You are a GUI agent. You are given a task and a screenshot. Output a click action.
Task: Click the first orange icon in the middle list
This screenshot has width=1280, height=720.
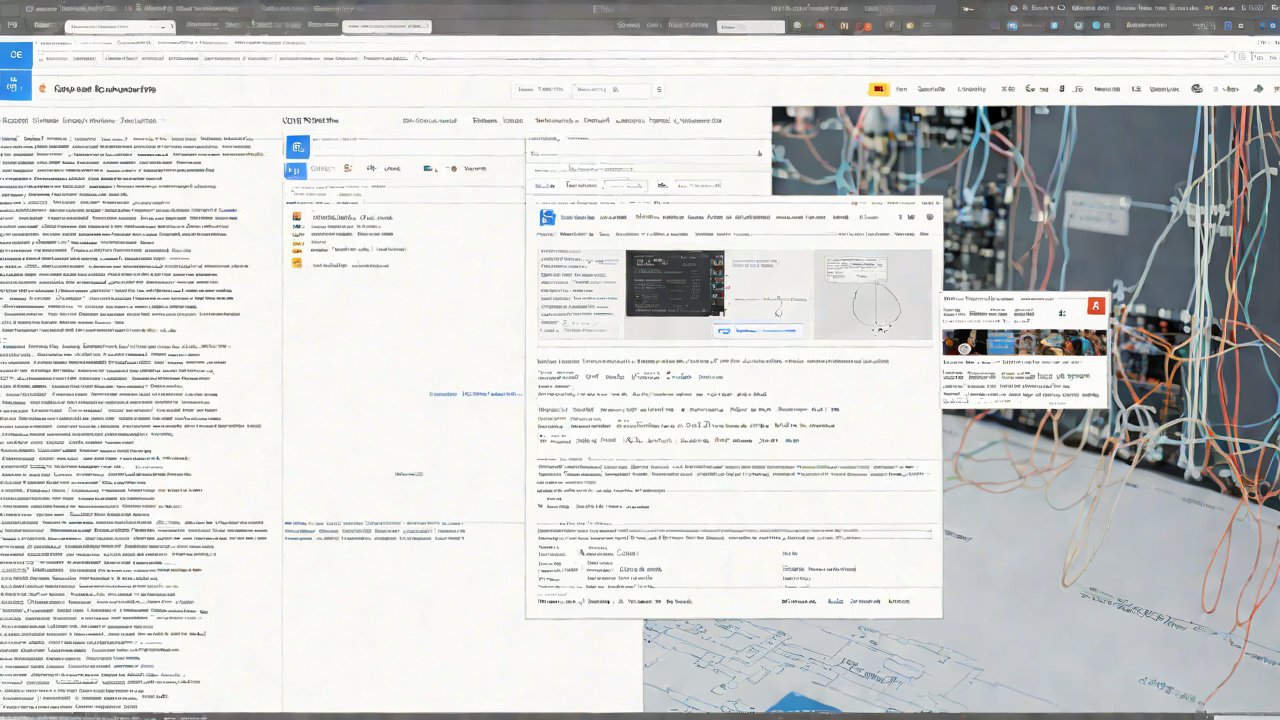coord(297,217)
